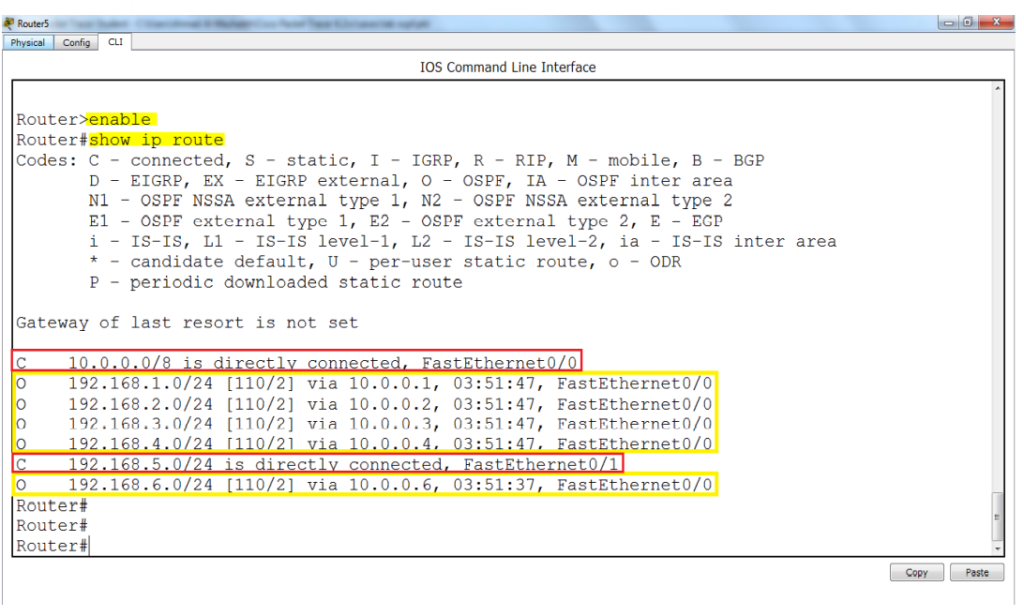Click the highlighted 'show ip route' command

[x=157, y=140]
